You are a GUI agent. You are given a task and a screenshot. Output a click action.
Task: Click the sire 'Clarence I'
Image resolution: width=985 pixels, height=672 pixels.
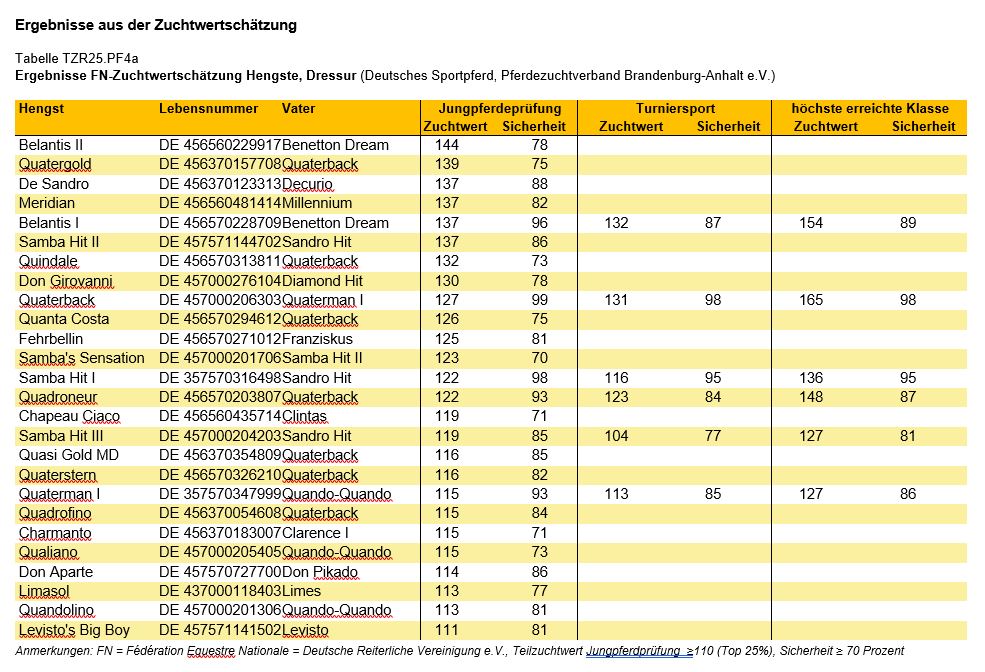pyautogui.click(x=315, y=533)
